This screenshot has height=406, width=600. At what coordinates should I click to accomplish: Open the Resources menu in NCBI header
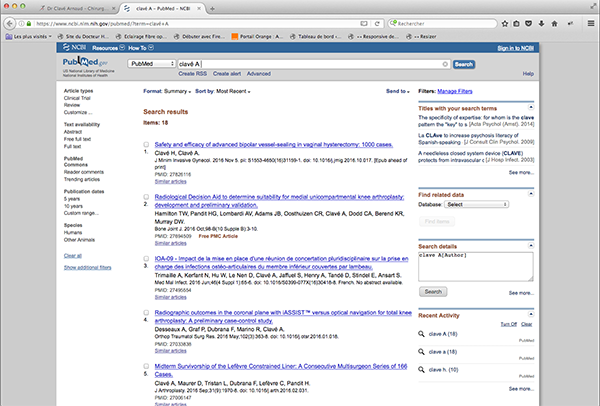coord(108,48)
